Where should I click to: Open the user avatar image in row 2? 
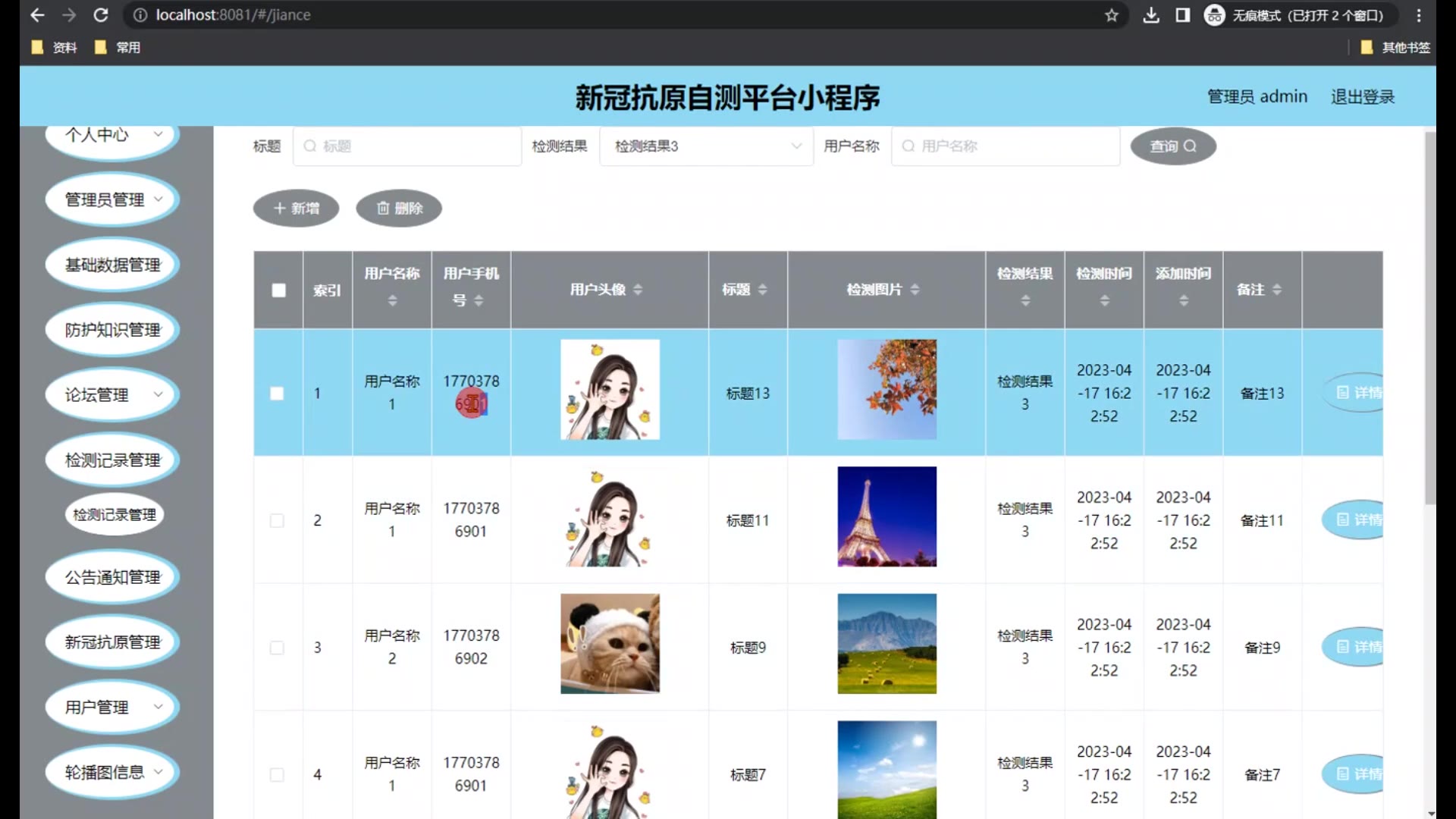pos(610,517)
